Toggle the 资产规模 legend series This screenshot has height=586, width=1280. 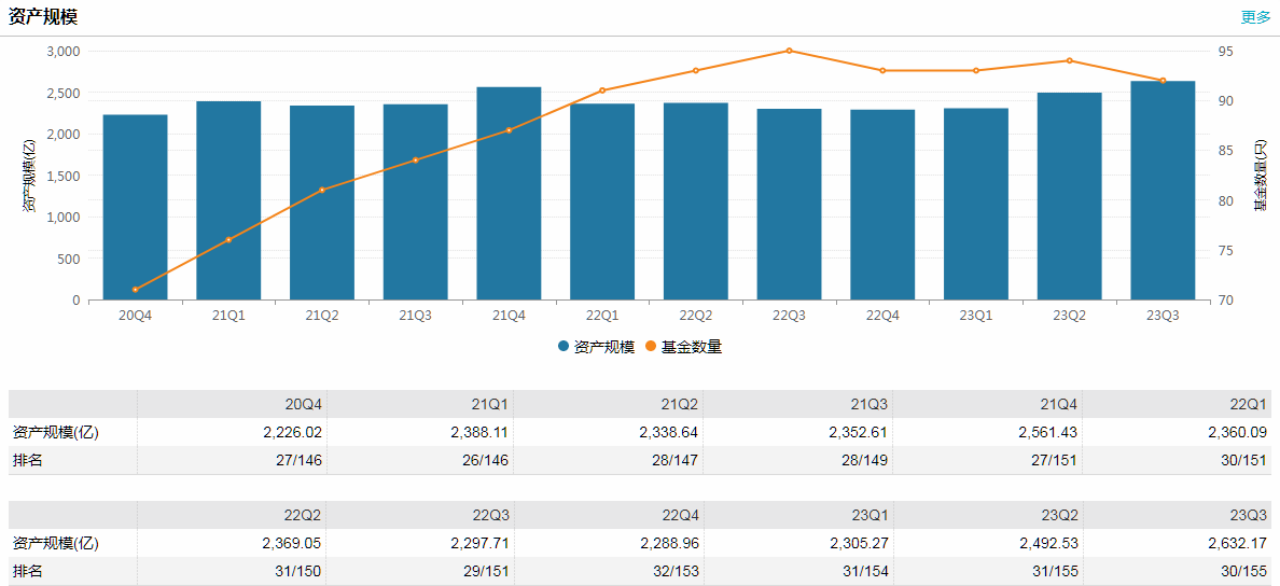(x=597, y=347)
